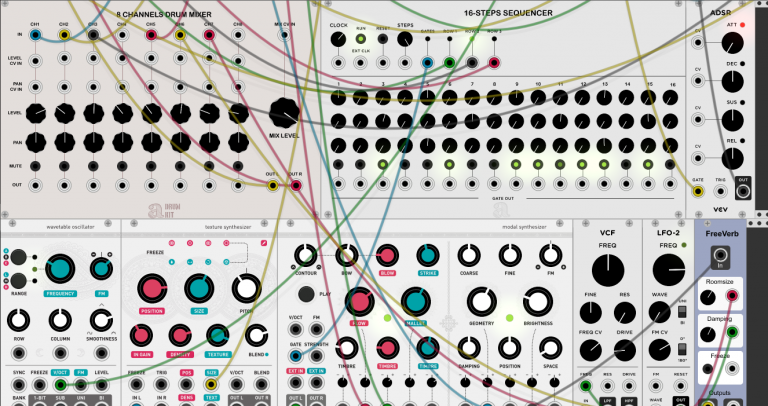Toggle the UNI/BI switch on LFO-2
The image size is (768, 406).
(680, 311)
